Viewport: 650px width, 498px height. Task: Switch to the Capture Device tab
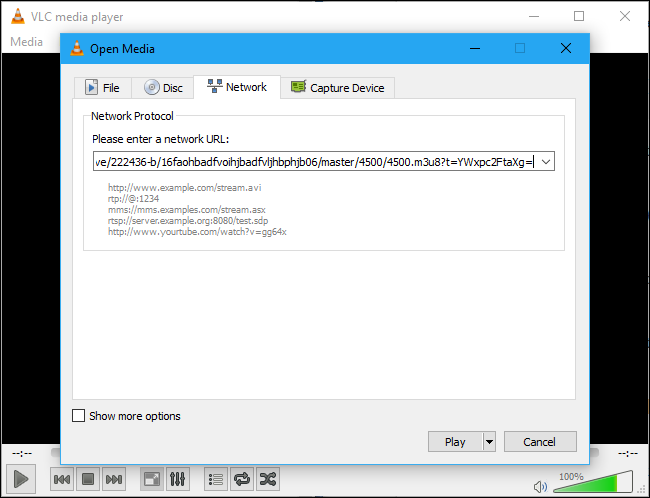tap(337, 88)
